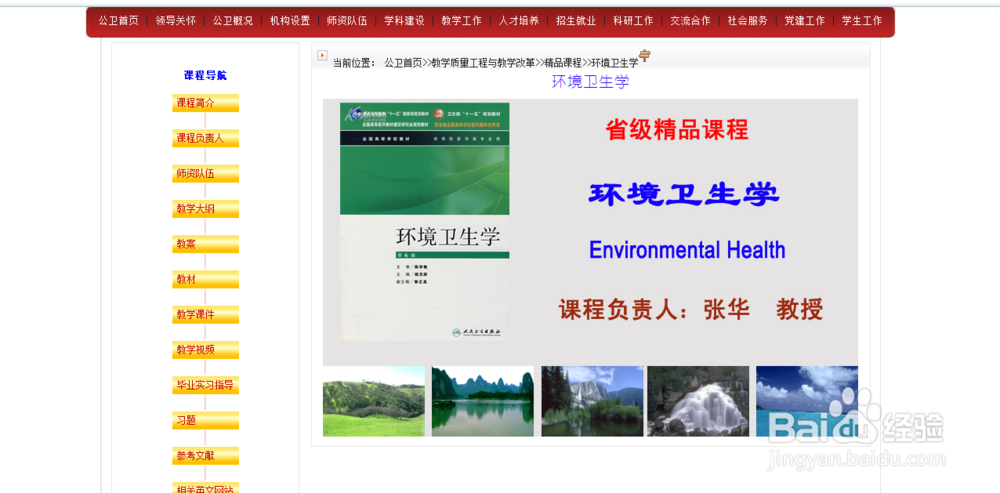Click the red 省级精品课程 text
This screenshot has height=493, width=1000.
(x=677, y=129)
